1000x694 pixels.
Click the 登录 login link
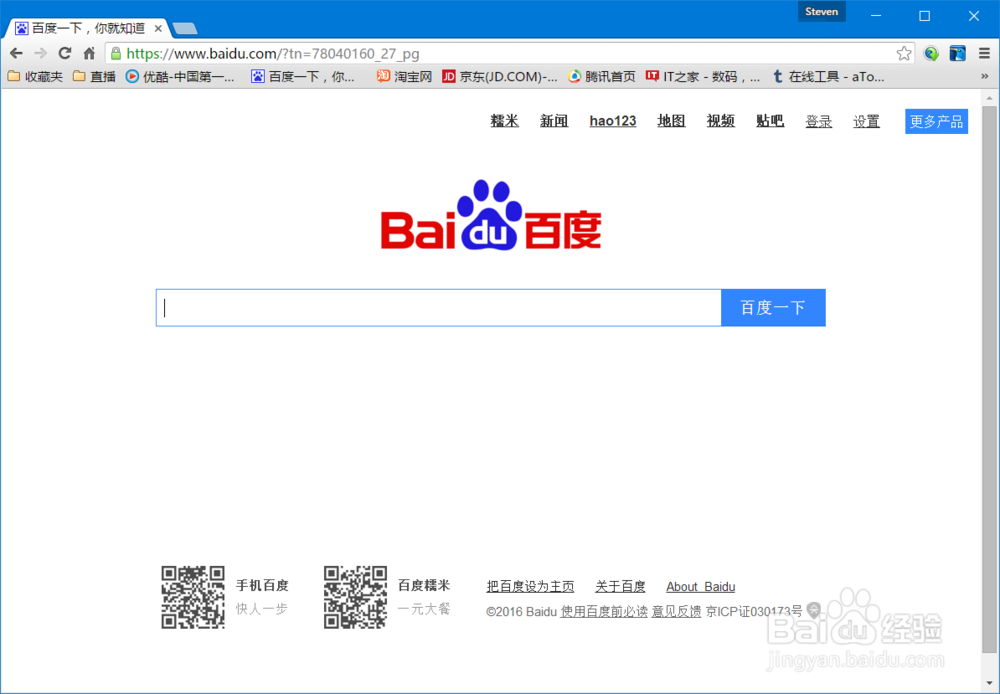819,121
